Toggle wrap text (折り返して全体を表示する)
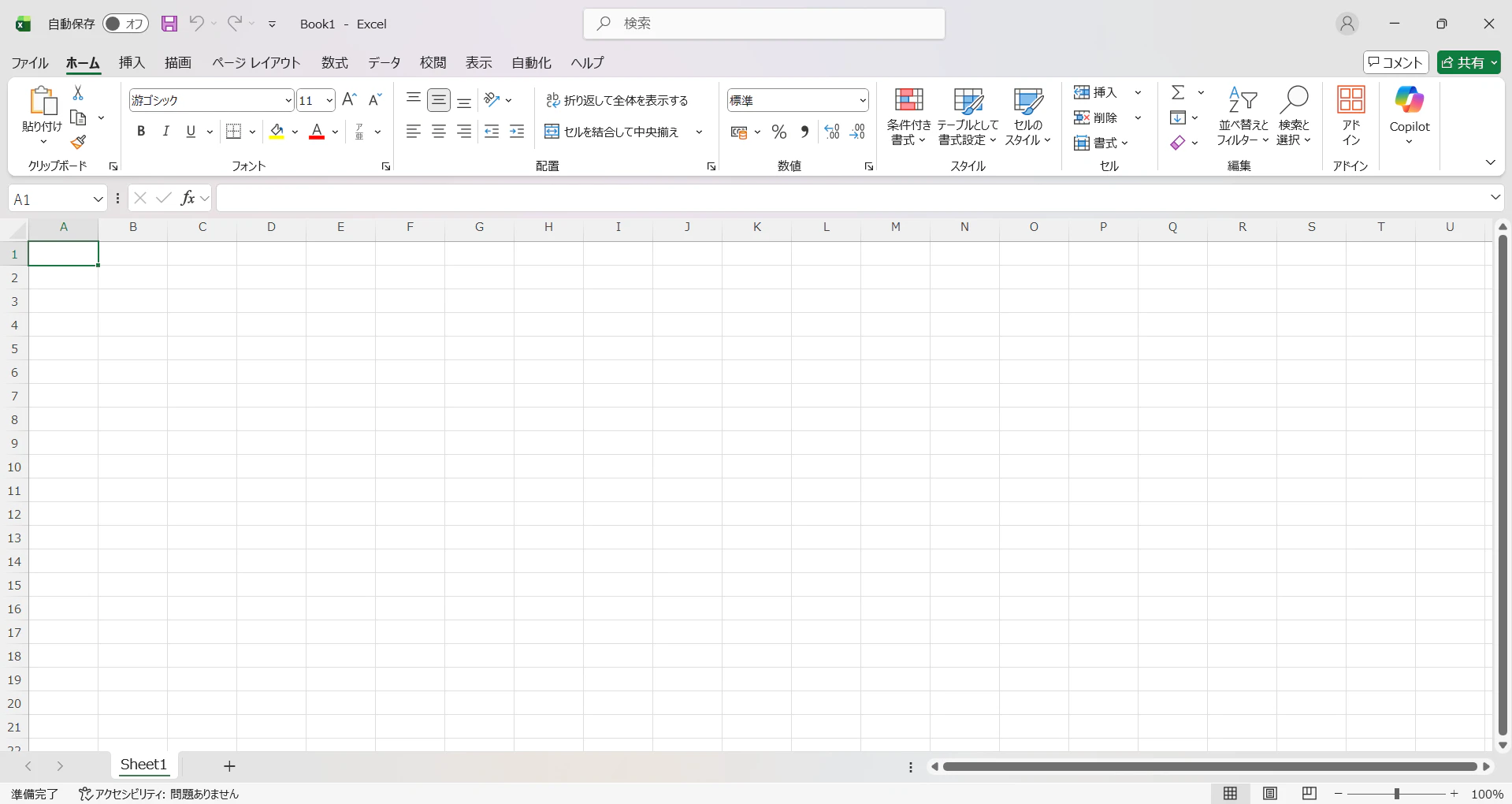 [617, 100]
